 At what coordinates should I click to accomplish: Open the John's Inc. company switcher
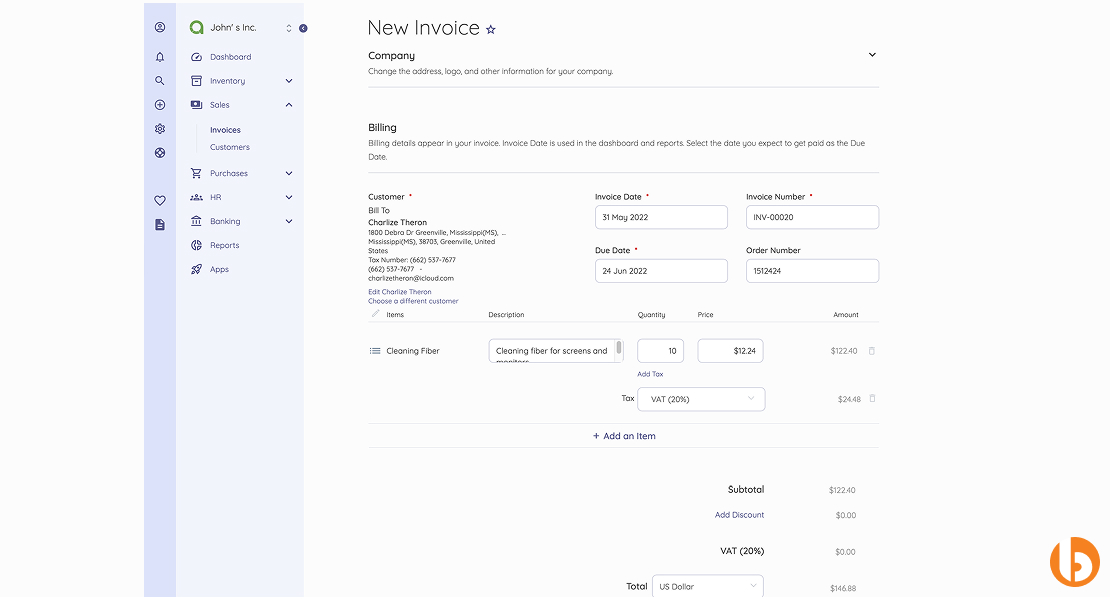(289, 28)
